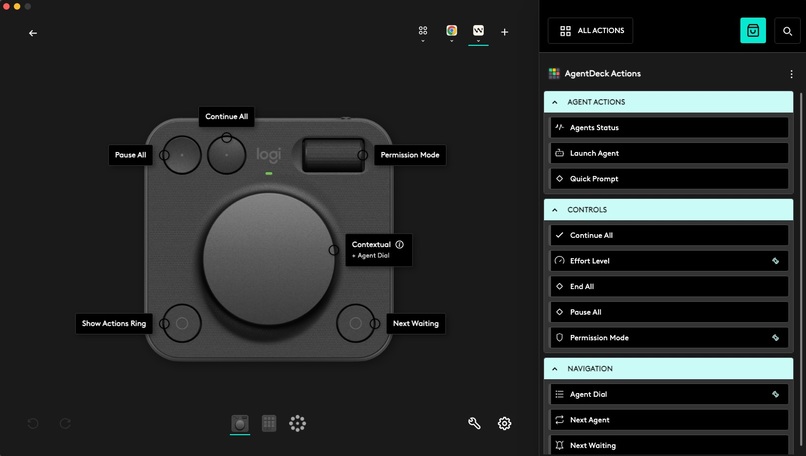Open the wrench tools icon
Image resolution: width=806 pixels, height=456 pixels.
pyautogui.click(x=474, y=423)
